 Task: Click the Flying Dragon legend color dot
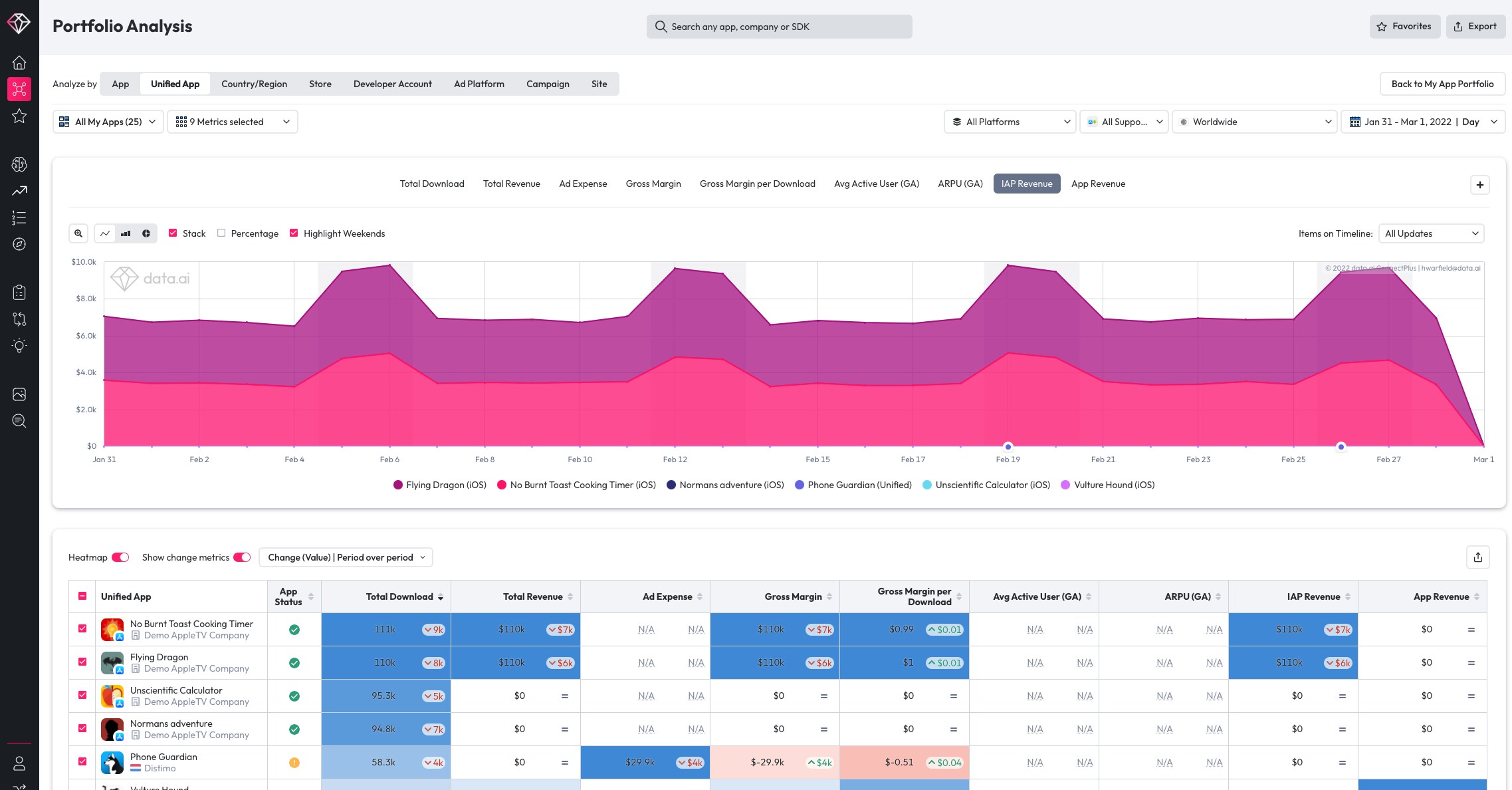[x=398, y=485]
